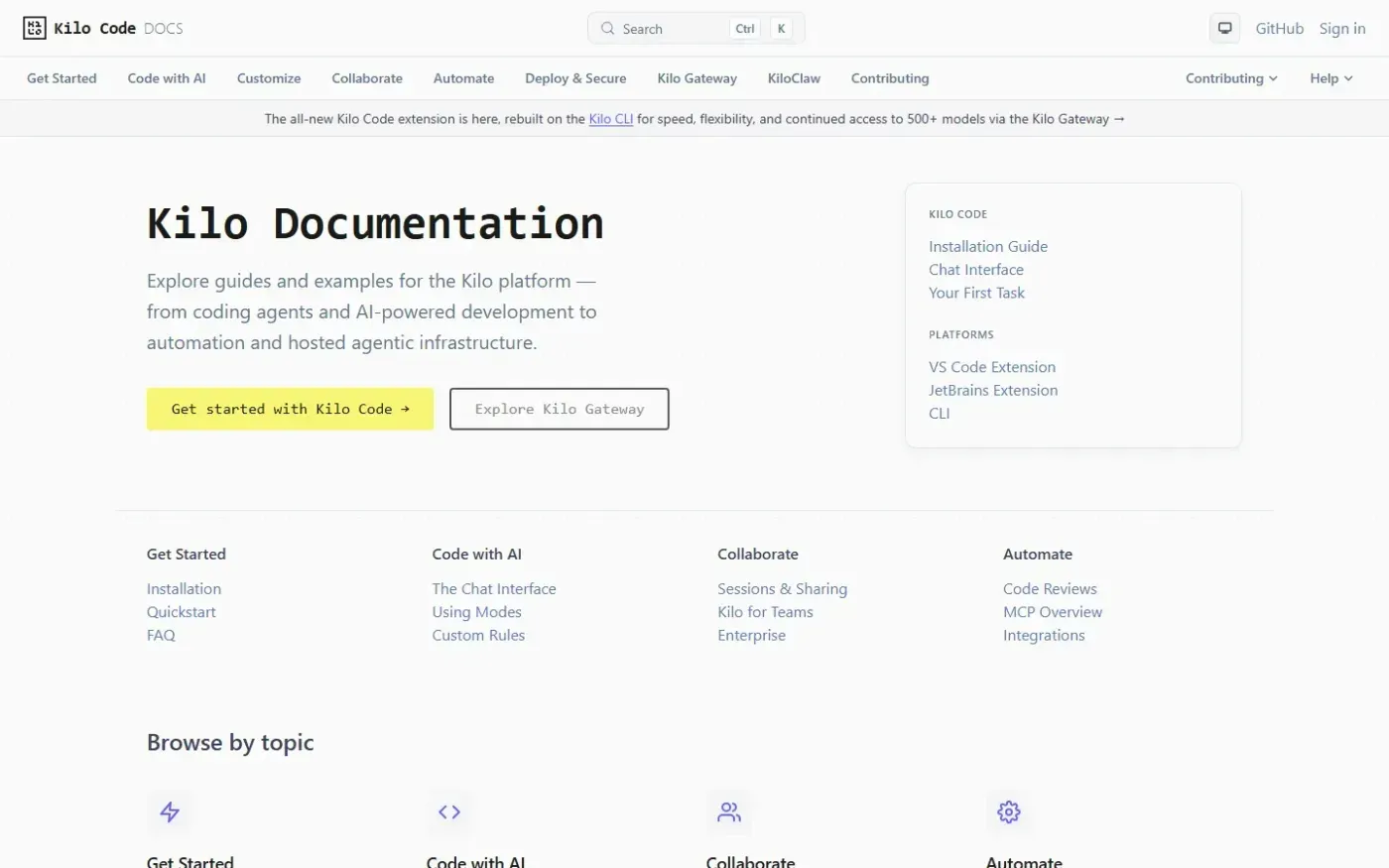Click the Ctrl key hint badge
Screen dimensions: 1389x868
745,29
